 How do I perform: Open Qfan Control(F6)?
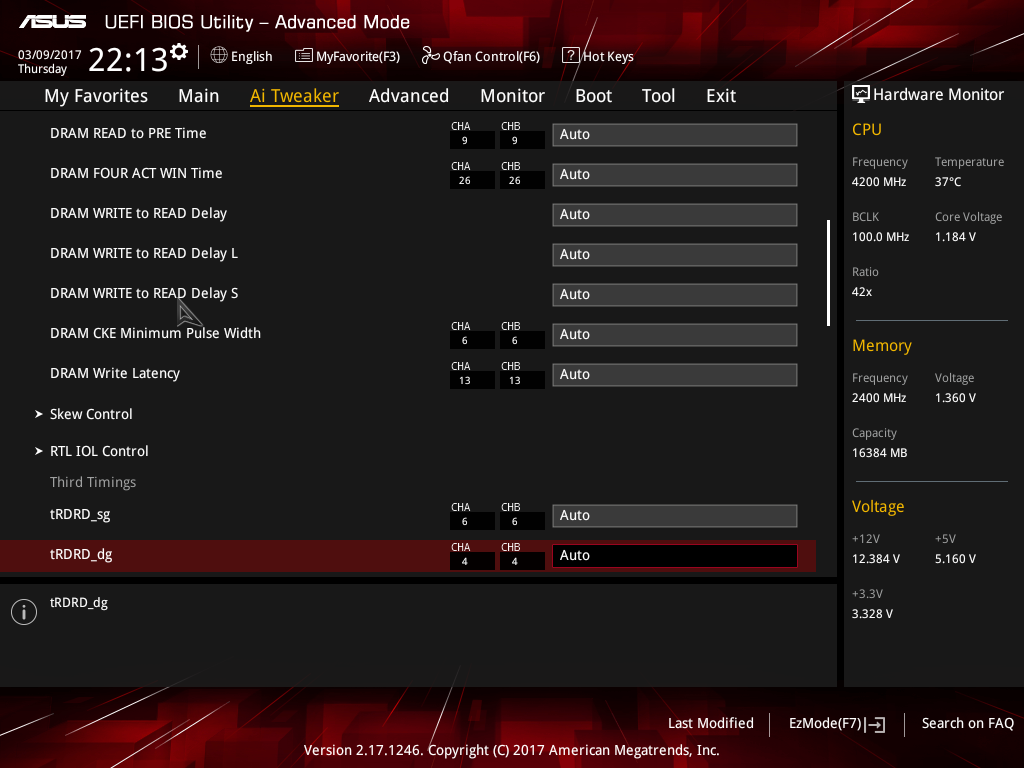[491, 57]
